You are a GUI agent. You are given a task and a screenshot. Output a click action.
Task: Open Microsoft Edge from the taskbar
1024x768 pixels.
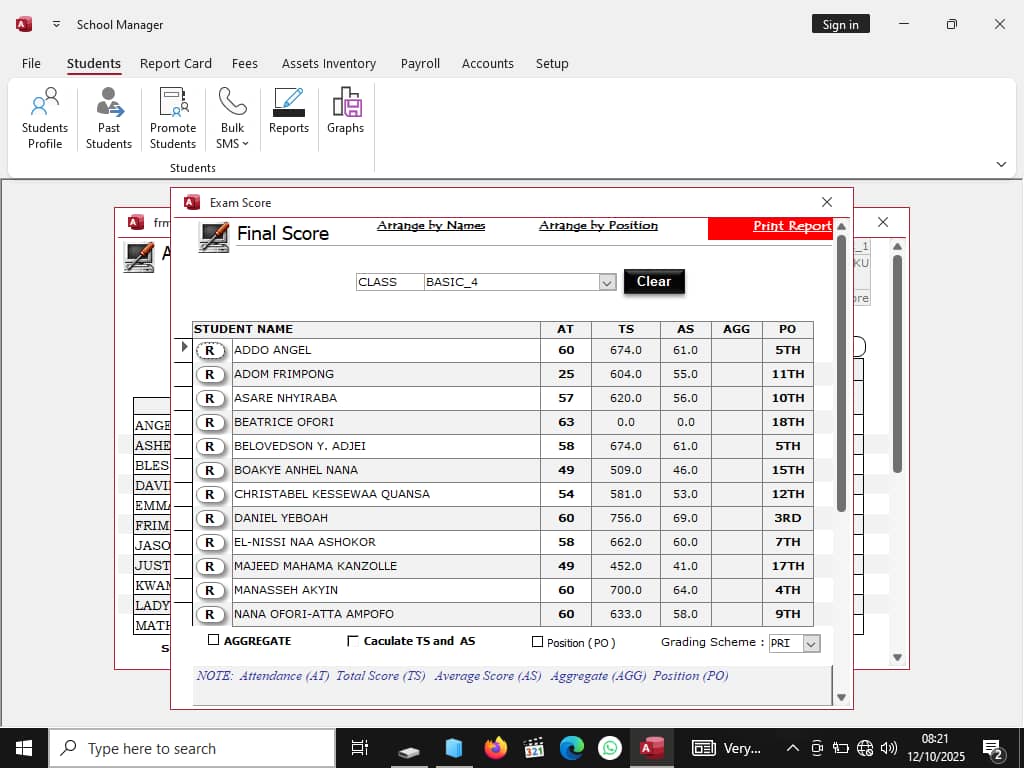pyautogui.click(x=571, y=748)
